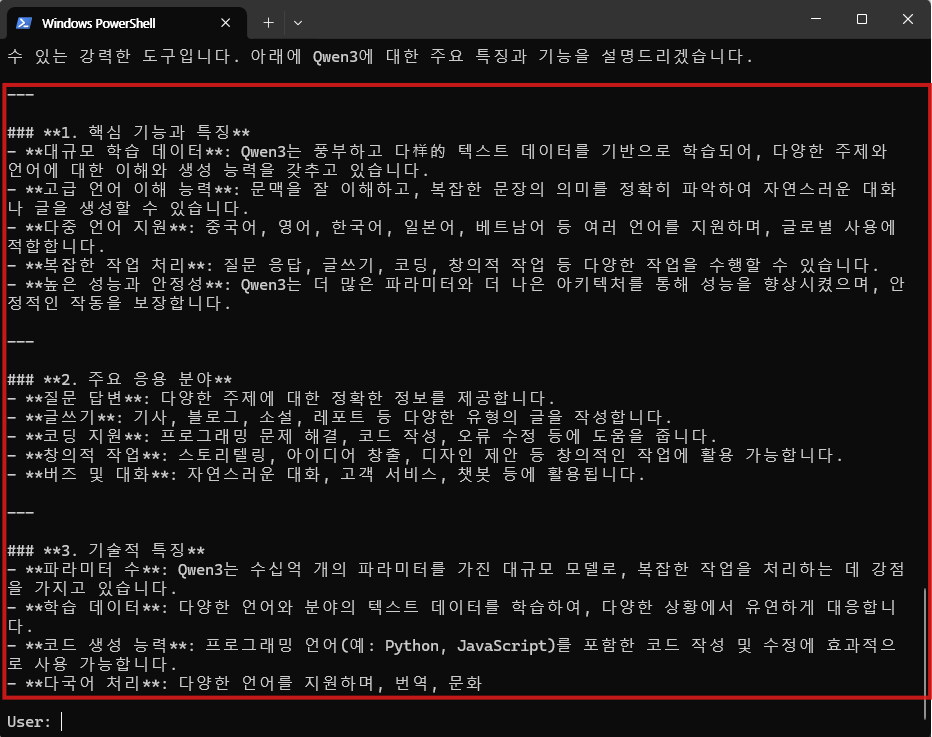Close the Windows PowerShell tab

point(225,23)
